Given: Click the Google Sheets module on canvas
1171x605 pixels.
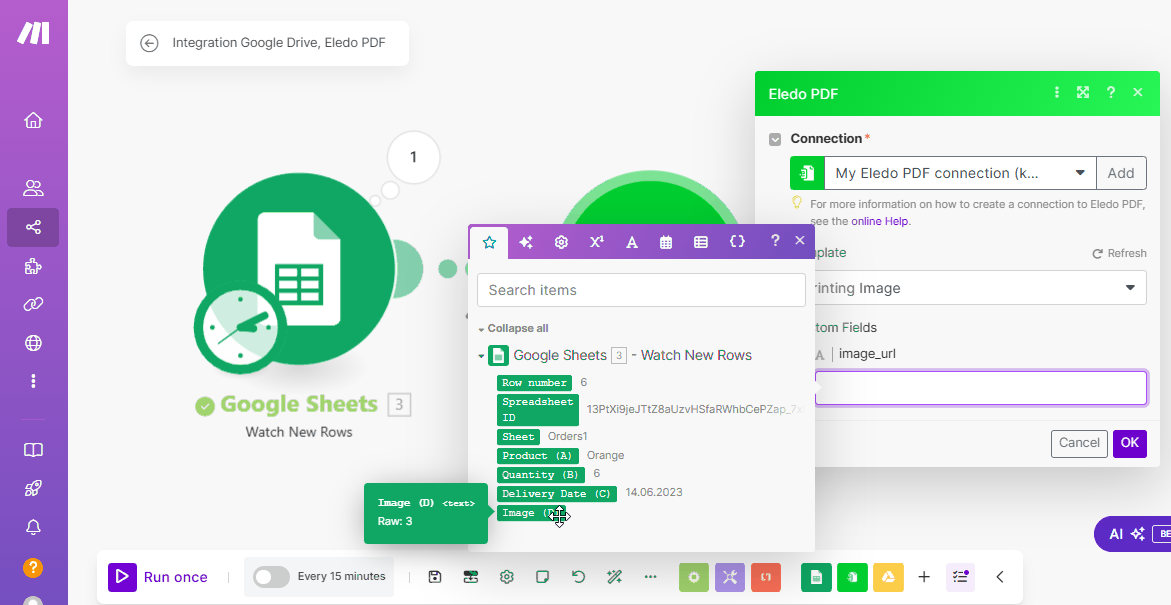Looking at the screenshot, I should click(299, 270).
